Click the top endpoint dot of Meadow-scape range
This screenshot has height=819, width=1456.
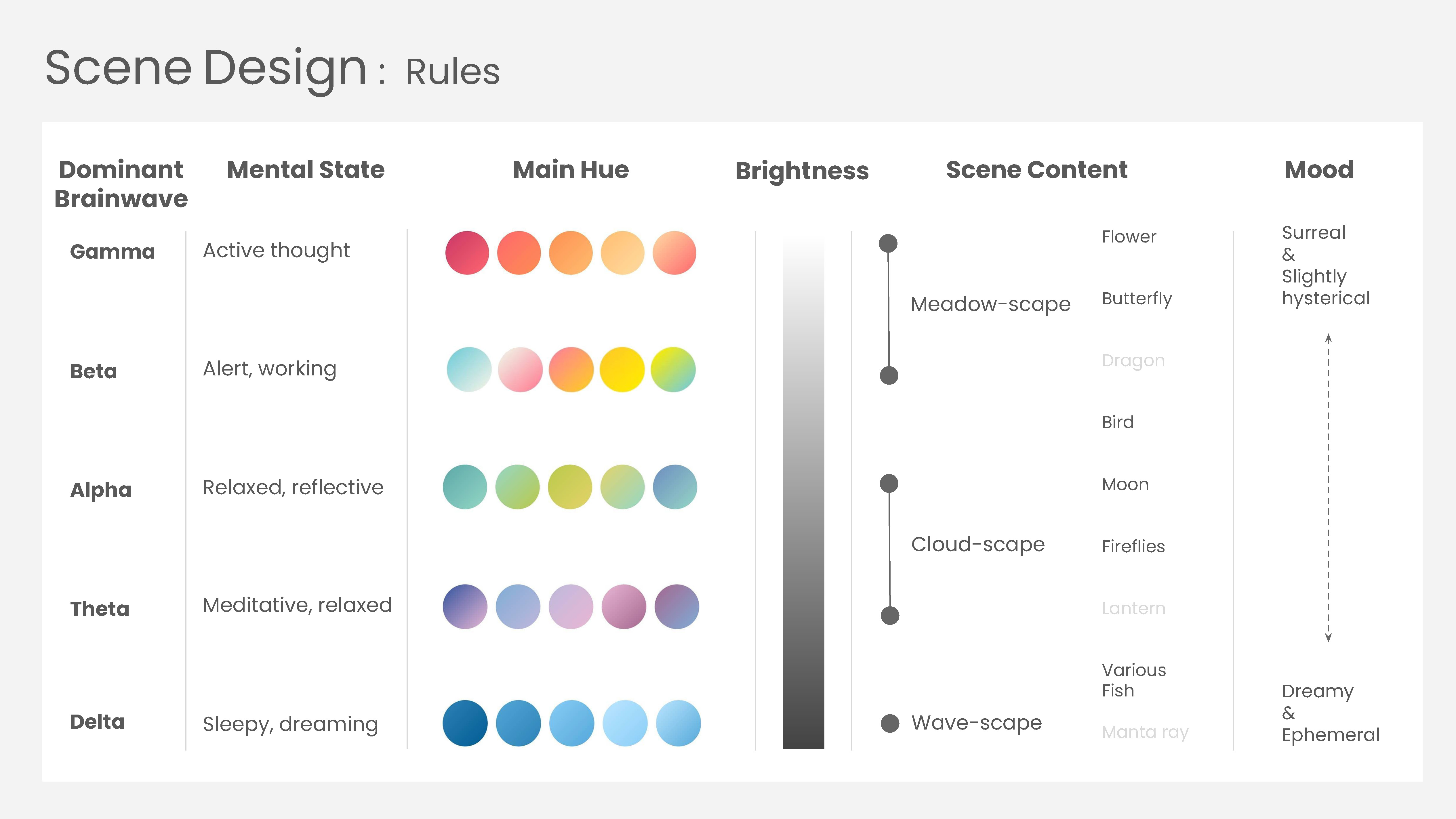coord(888,244)
